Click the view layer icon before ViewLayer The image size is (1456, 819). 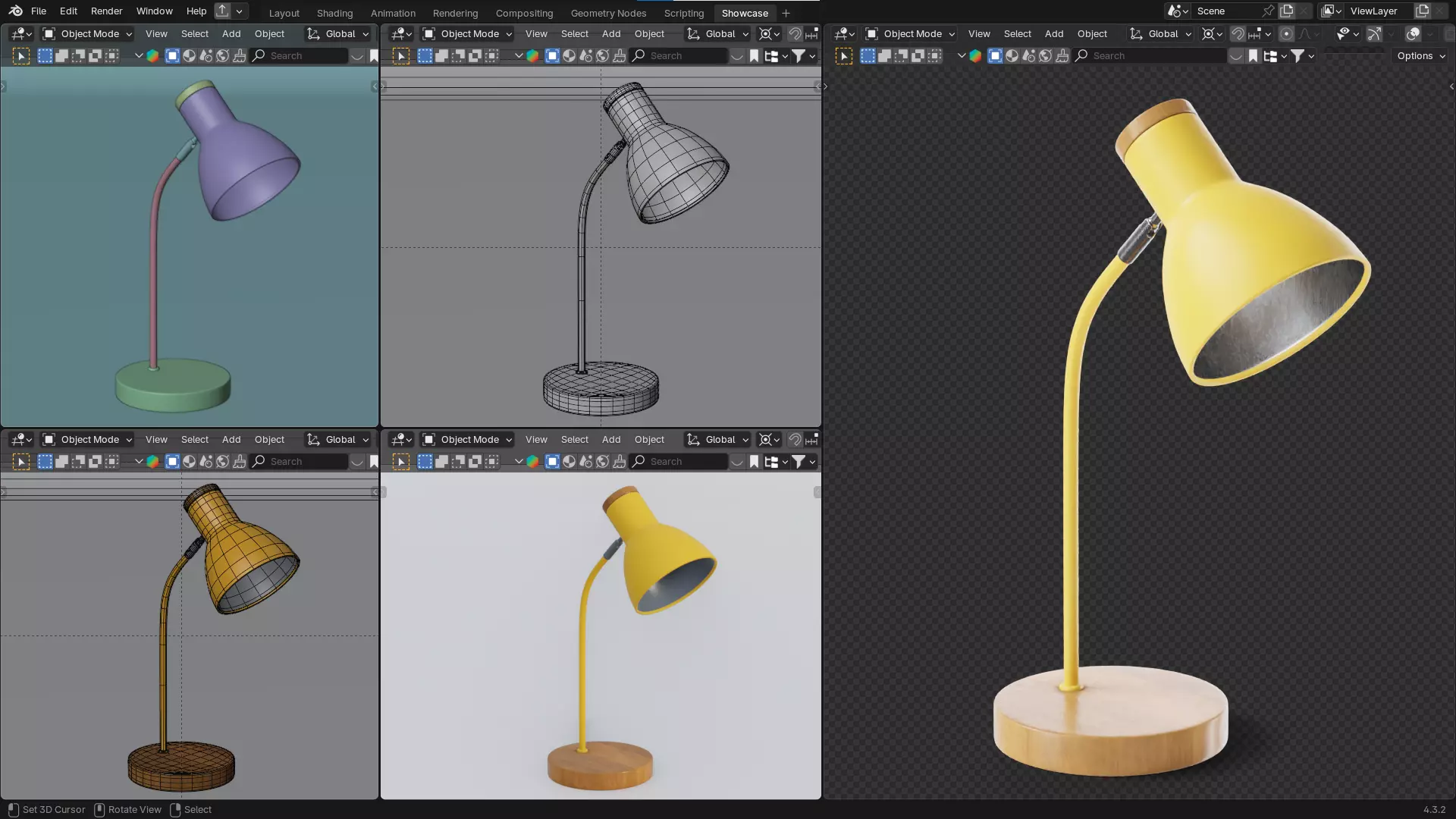[1331, 11]
